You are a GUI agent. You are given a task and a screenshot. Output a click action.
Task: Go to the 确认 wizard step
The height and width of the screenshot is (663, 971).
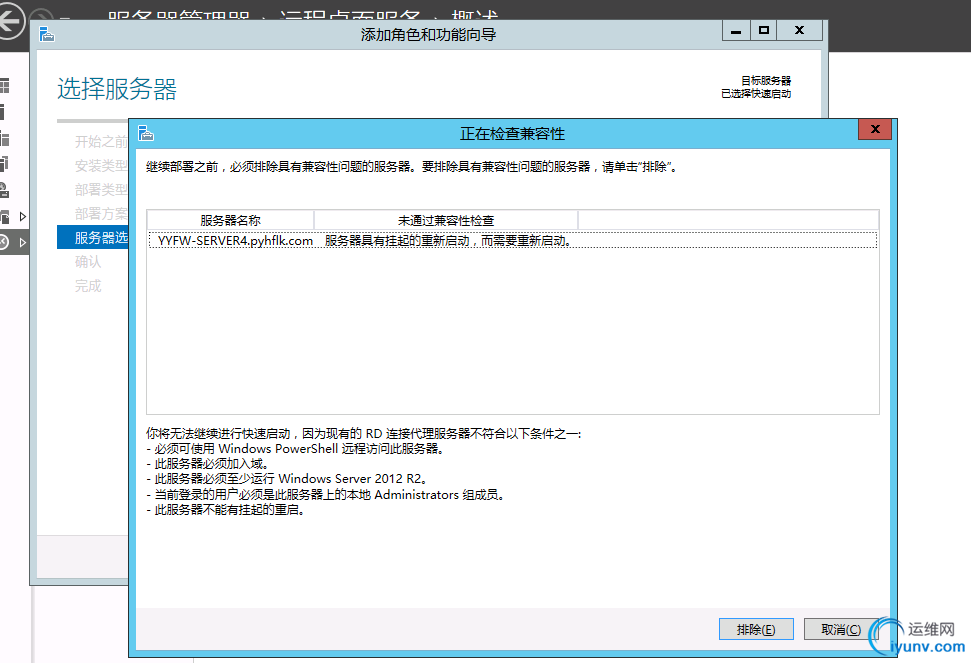[x=88, y=262]
